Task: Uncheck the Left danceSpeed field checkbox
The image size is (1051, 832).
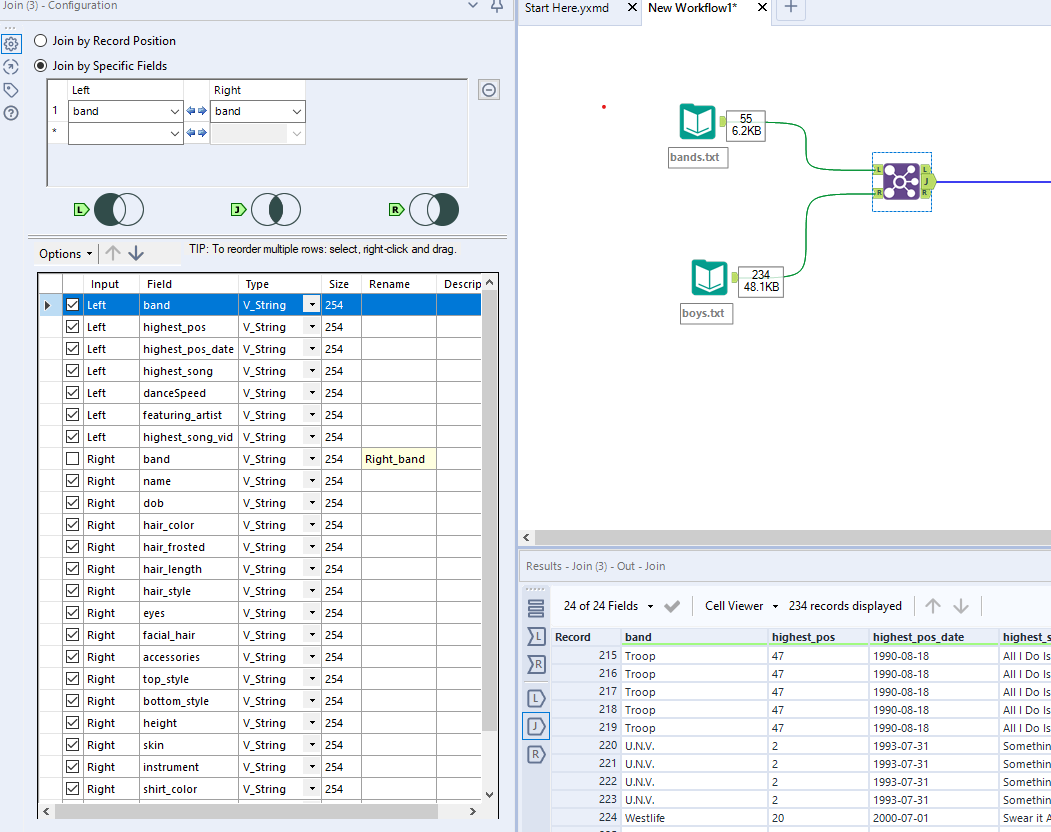Action: pyautogui.click(x=72, y=393)
